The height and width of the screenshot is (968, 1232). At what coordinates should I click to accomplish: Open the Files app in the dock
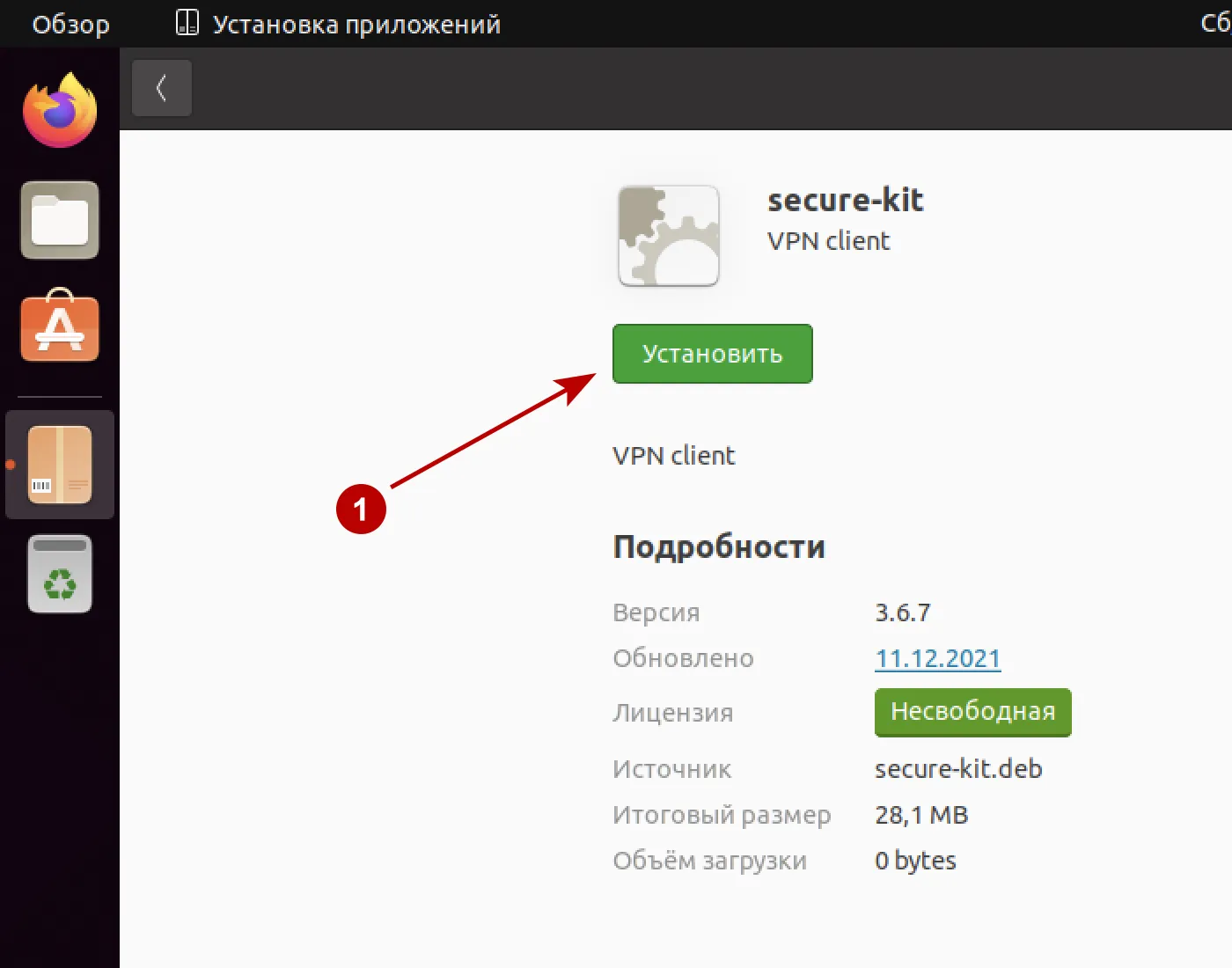pyautogui.click(x=59, y=220)
